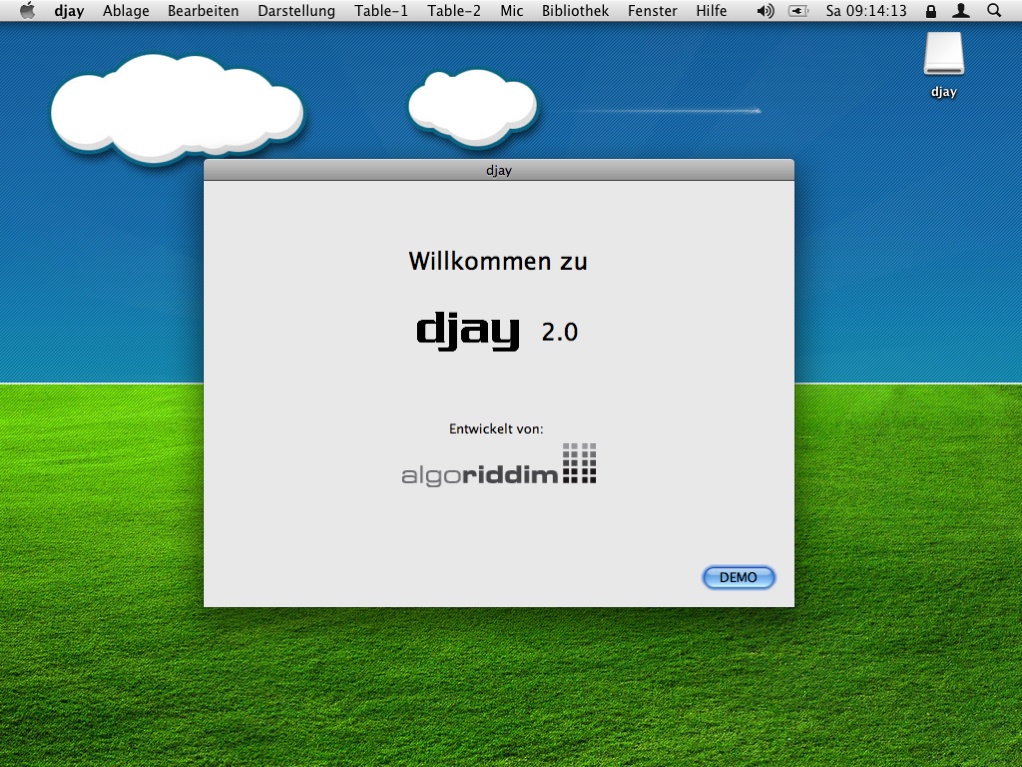Click the djay window title bar
This screenshot has width=1022, height=767.
[x=499, y=170]
